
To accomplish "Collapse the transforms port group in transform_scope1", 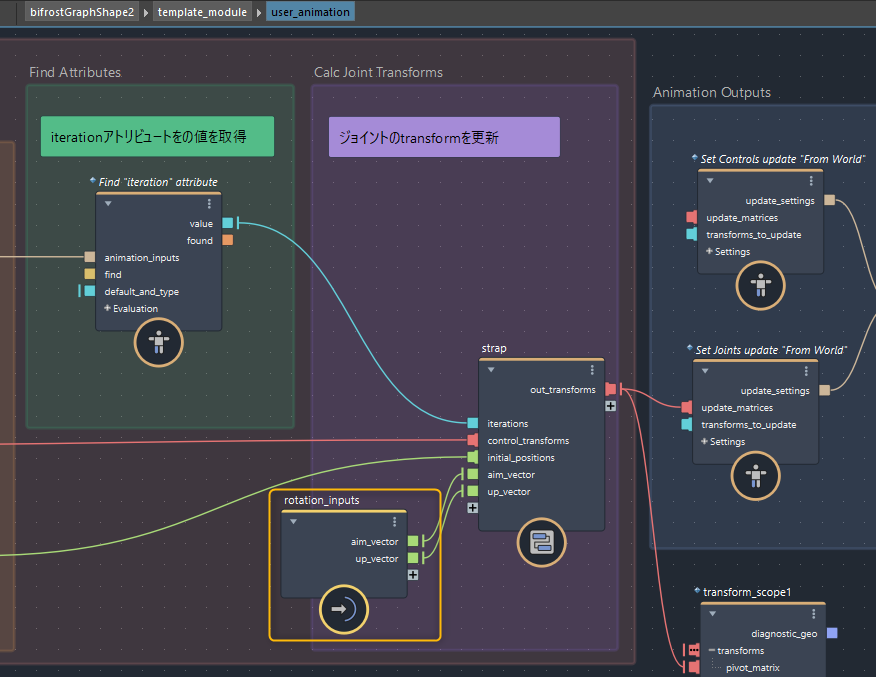I will (x=711, y=651).
